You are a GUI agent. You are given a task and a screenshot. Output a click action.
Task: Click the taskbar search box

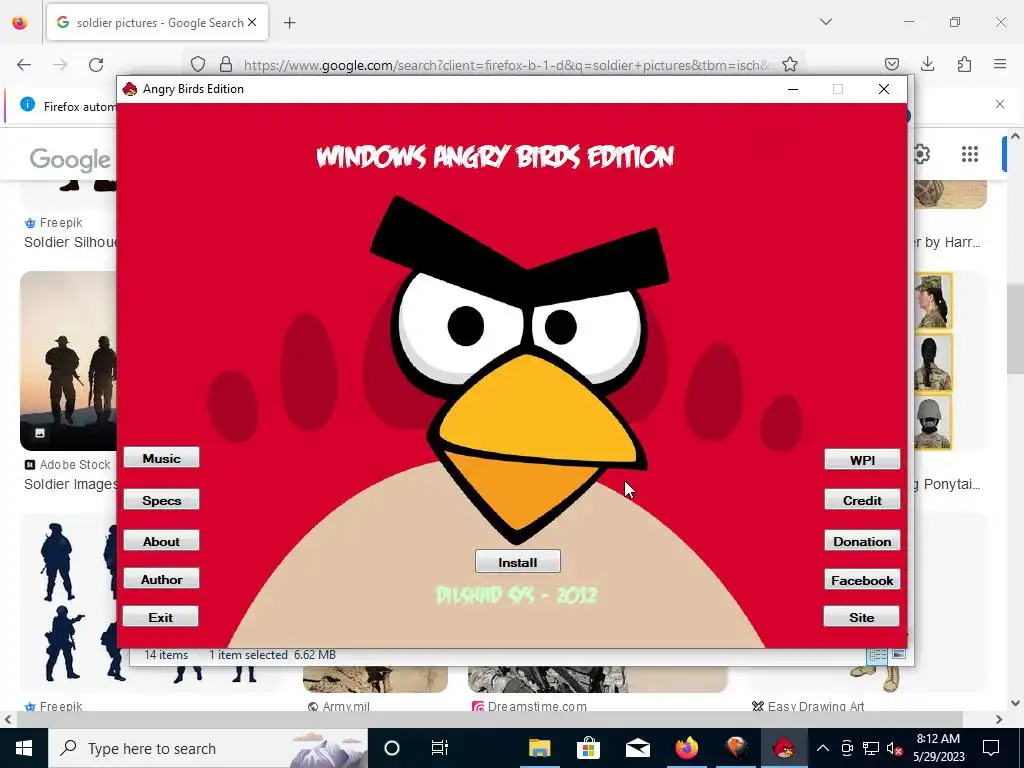point(208,748)
